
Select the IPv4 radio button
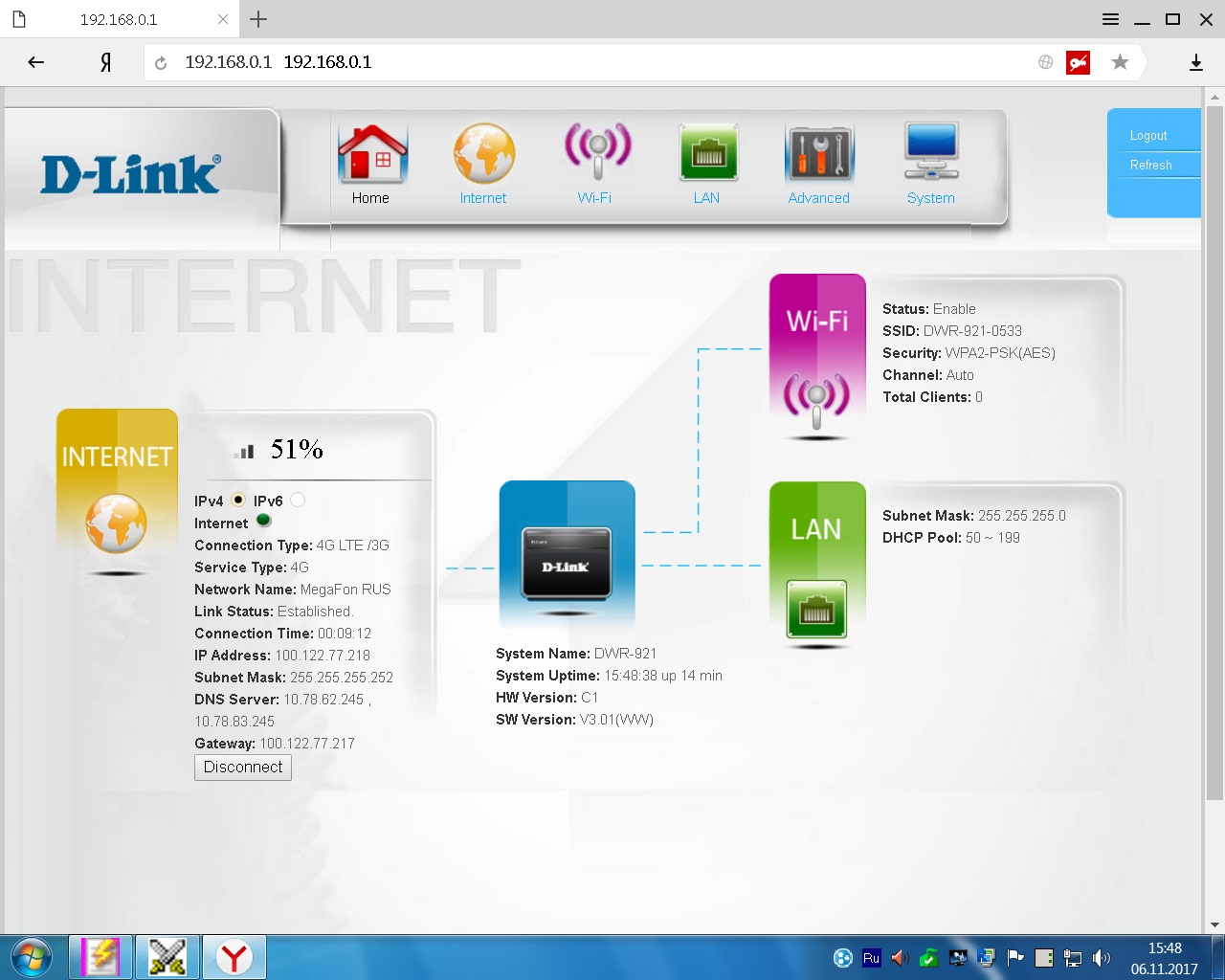pos(238,500)
